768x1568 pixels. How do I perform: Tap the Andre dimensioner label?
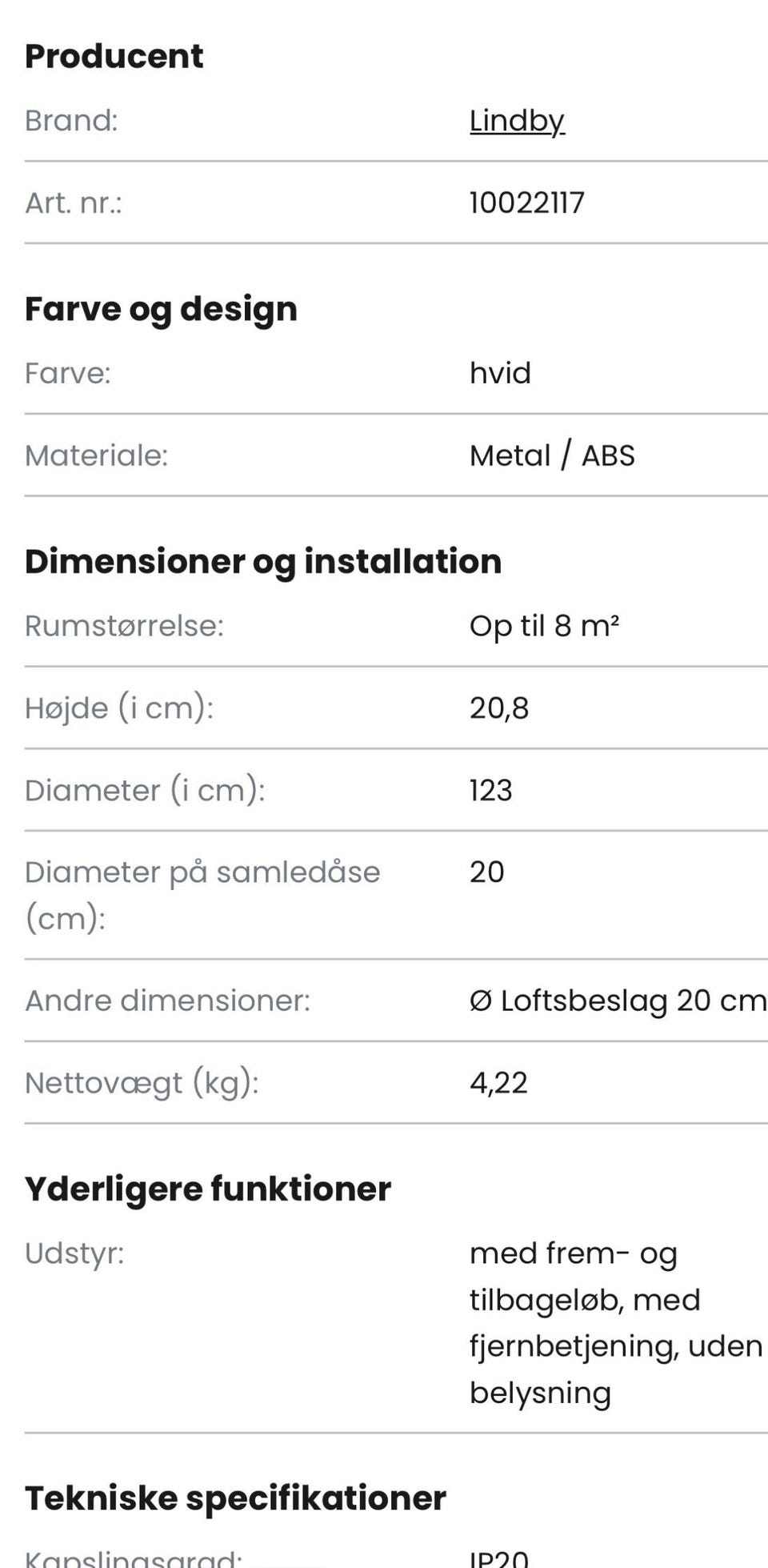click(x=167, y=1001)
